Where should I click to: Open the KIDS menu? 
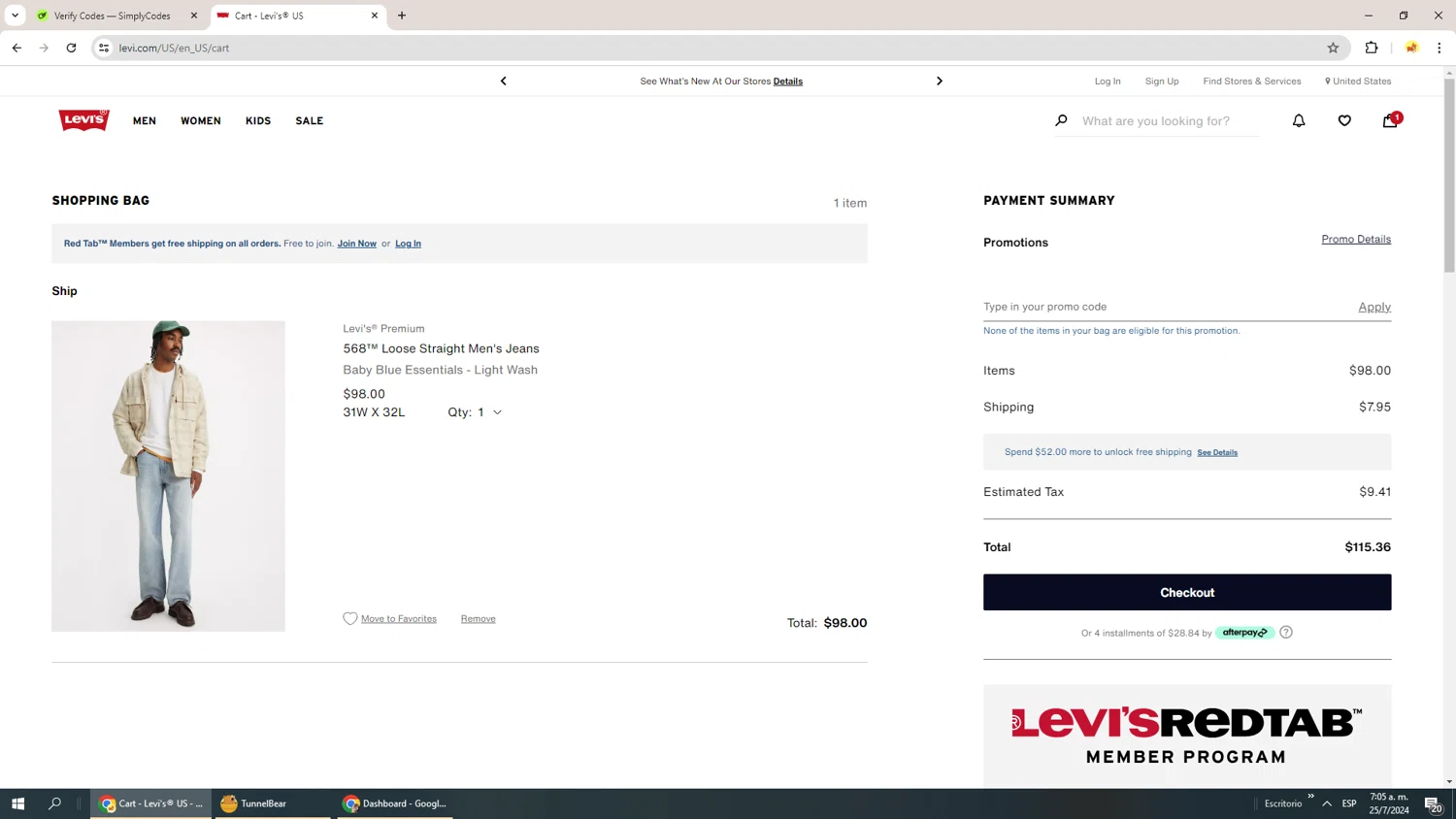pyautogui.click(x=258, y=121)
